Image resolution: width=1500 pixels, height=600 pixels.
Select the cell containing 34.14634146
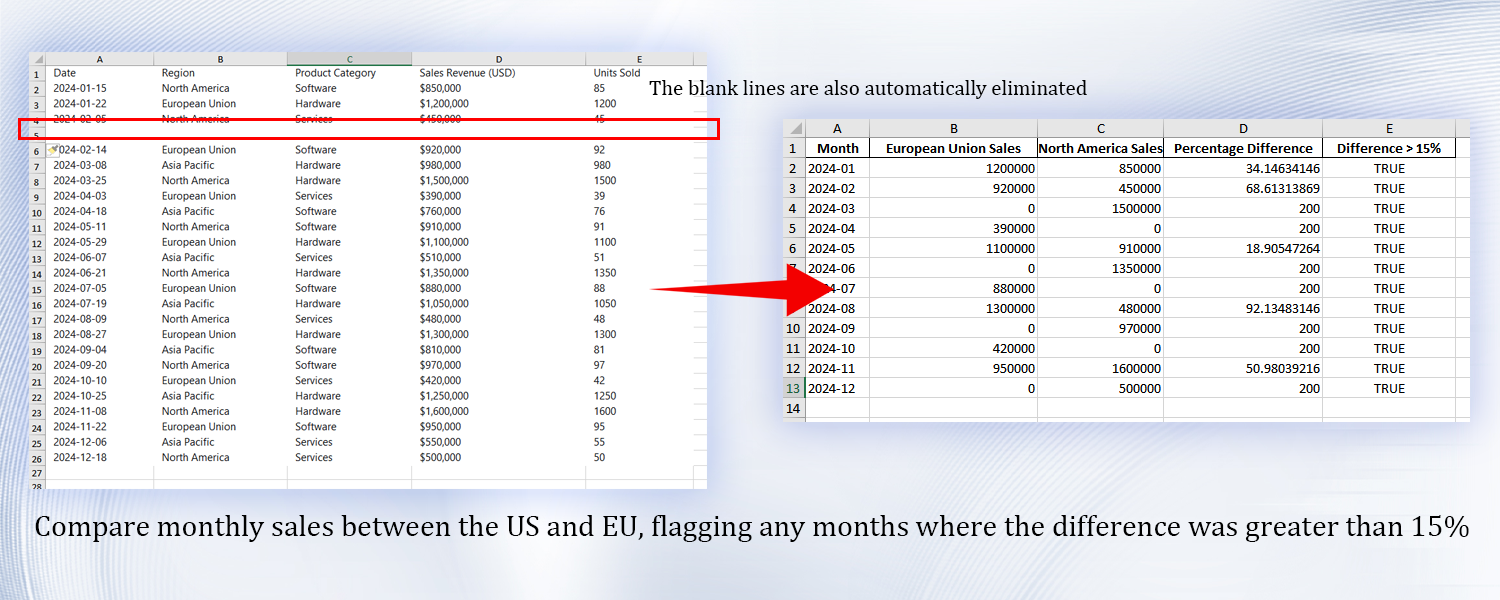pyautogui.click(x=1242, y=168)
